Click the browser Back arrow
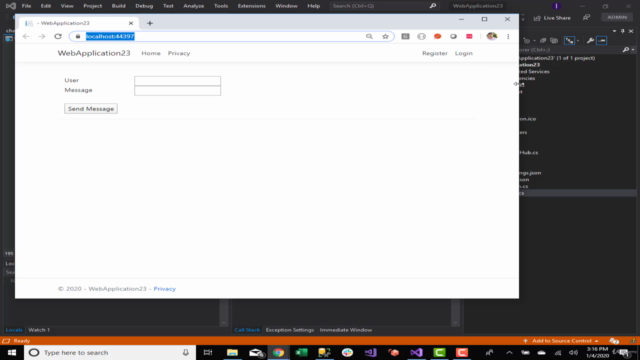The height and width of the screenshot is (360, 640). [x=26, y=36]
